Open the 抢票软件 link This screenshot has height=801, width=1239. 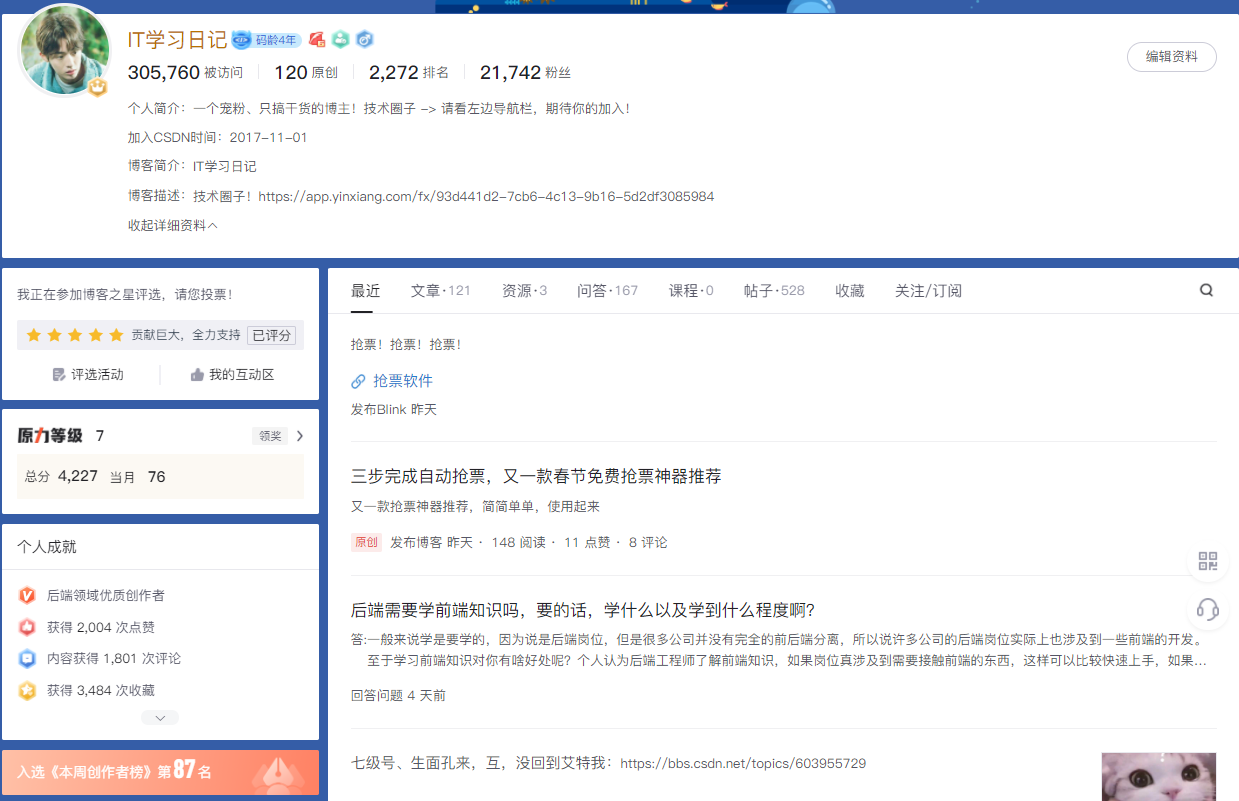403,381
